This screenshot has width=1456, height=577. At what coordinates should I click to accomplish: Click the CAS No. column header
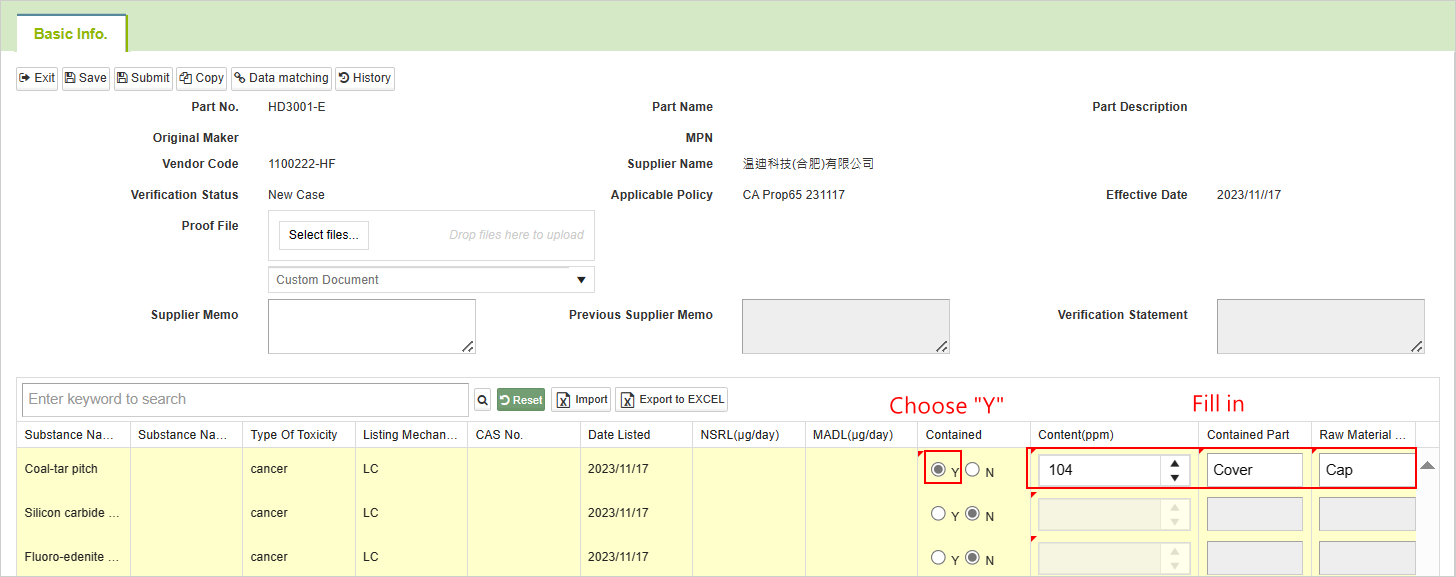(524, 435)
